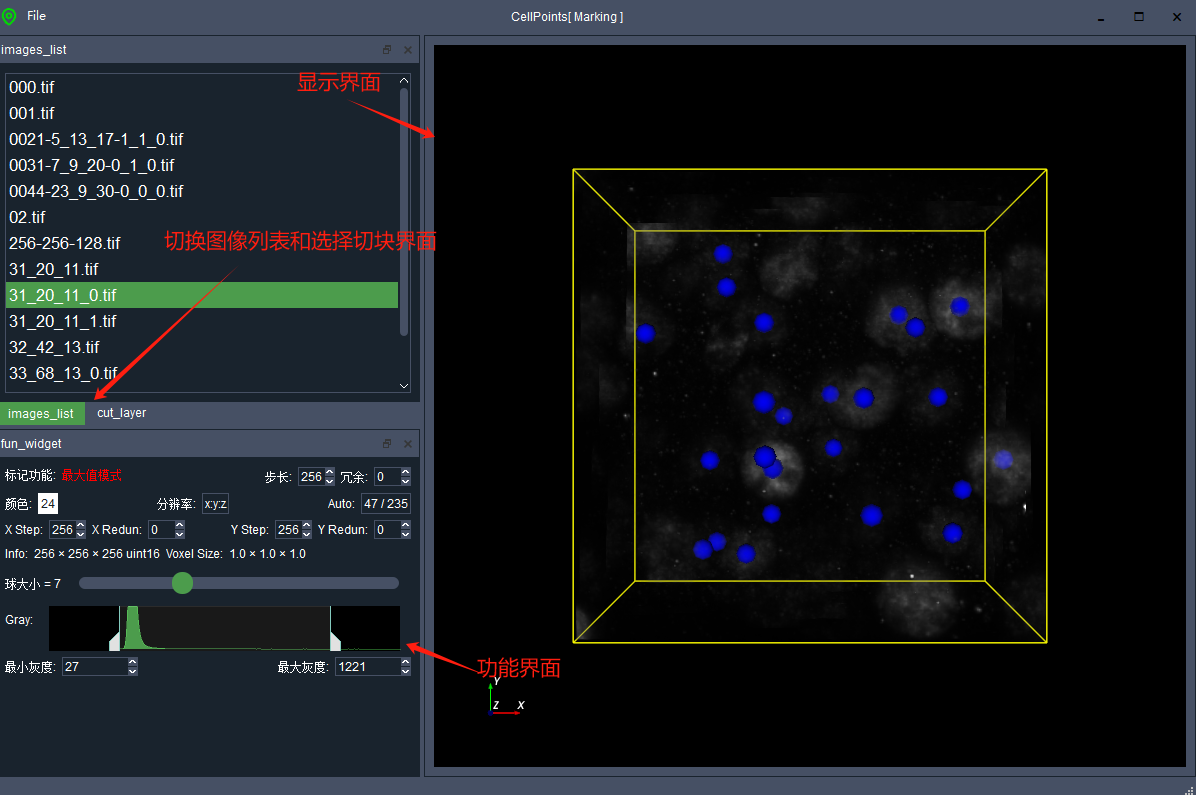Image resolution: width=1196 pixels, height=795 pixels.
Task: Click the ball size slider handle
Action: click(x=182, y=583)
